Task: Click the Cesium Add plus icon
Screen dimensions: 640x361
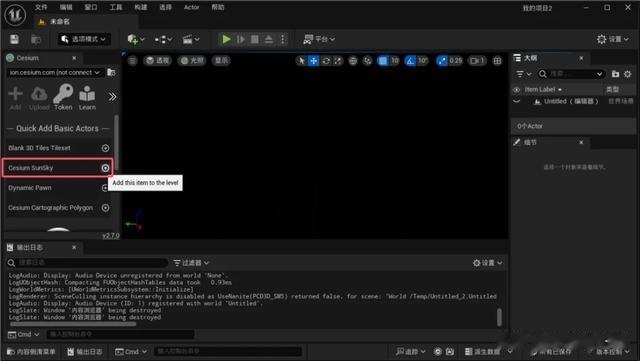Action: coord(16,98)
